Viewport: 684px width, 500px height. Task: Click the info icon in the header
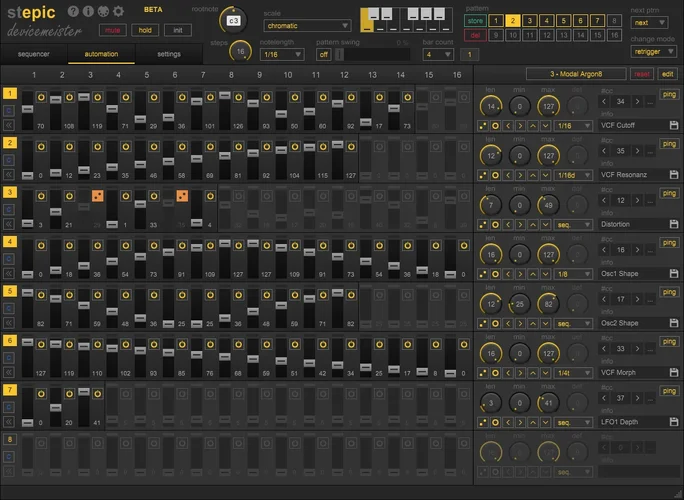click(88, 11)
